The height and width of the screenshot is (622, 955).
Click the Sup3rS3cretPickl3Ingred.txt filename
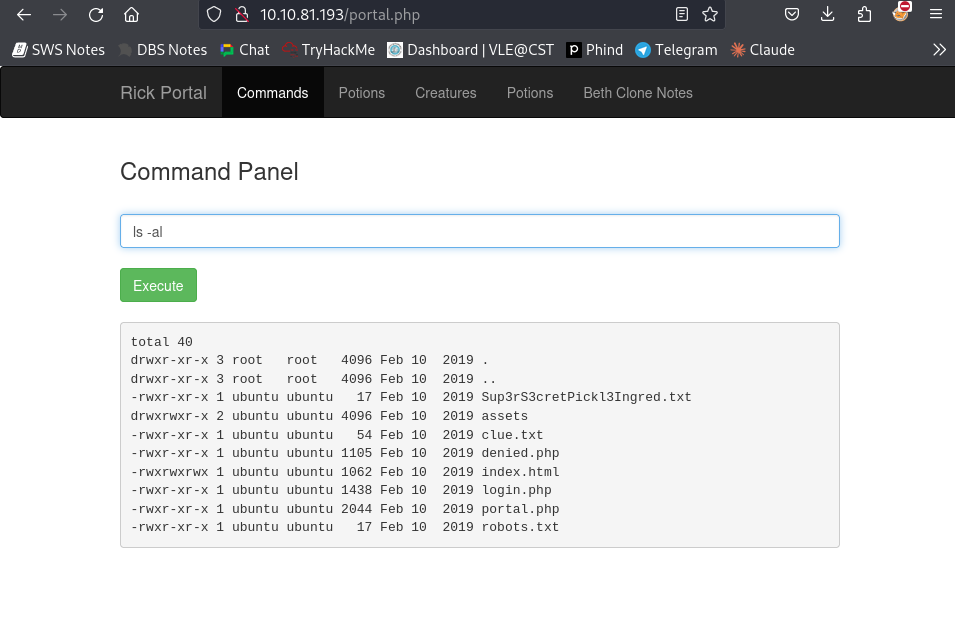[586, 397]
